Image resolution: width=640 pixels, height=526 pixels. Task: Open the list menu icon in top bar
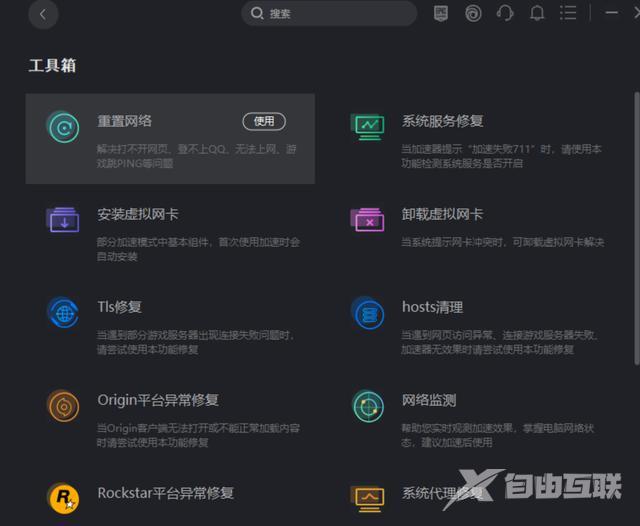568,13
